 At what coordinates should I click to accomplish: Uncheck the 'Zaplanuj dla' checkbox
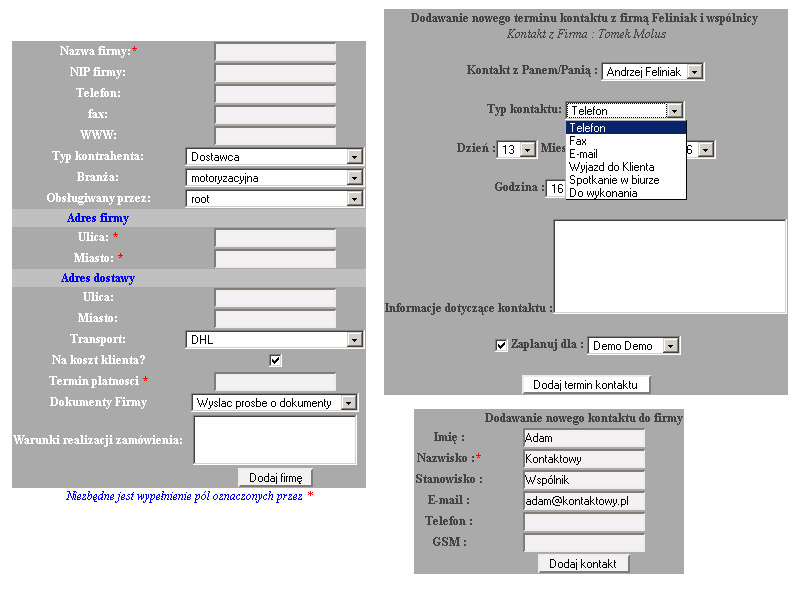coord(502,345)
